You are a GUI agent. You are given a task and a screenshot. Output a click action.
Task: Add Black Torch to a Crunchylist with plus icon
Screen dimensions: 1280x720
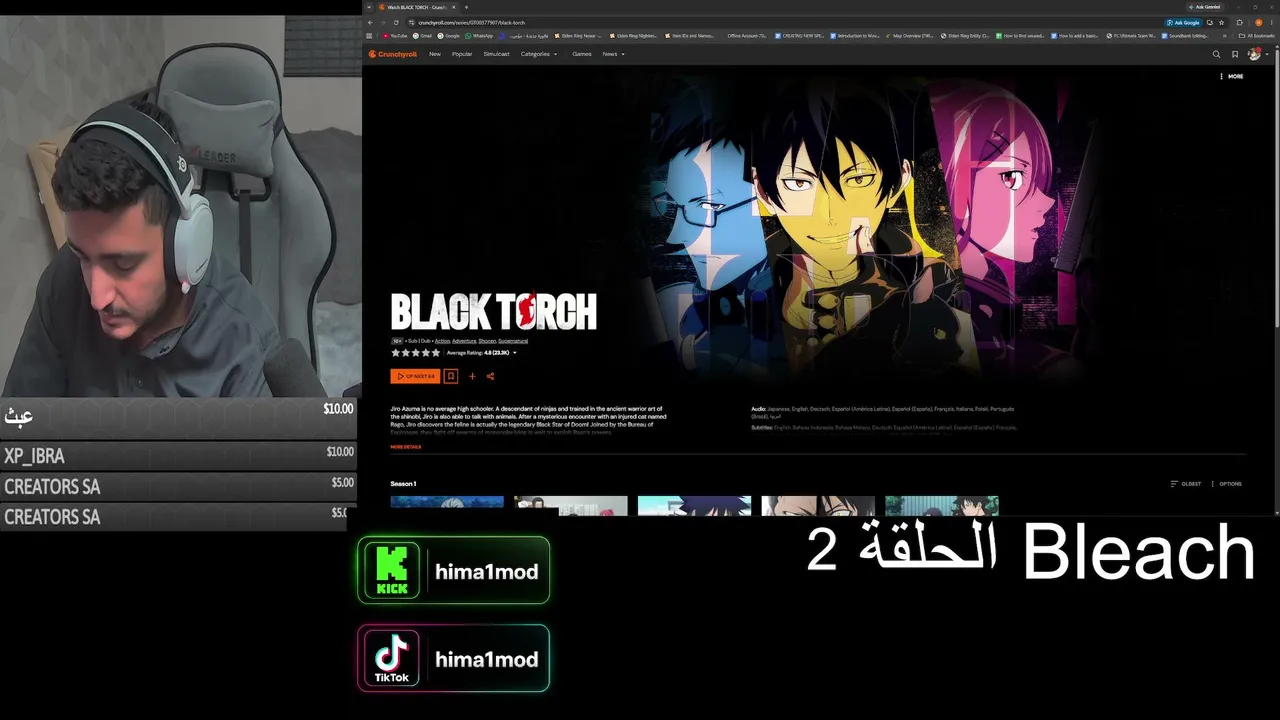472,376
